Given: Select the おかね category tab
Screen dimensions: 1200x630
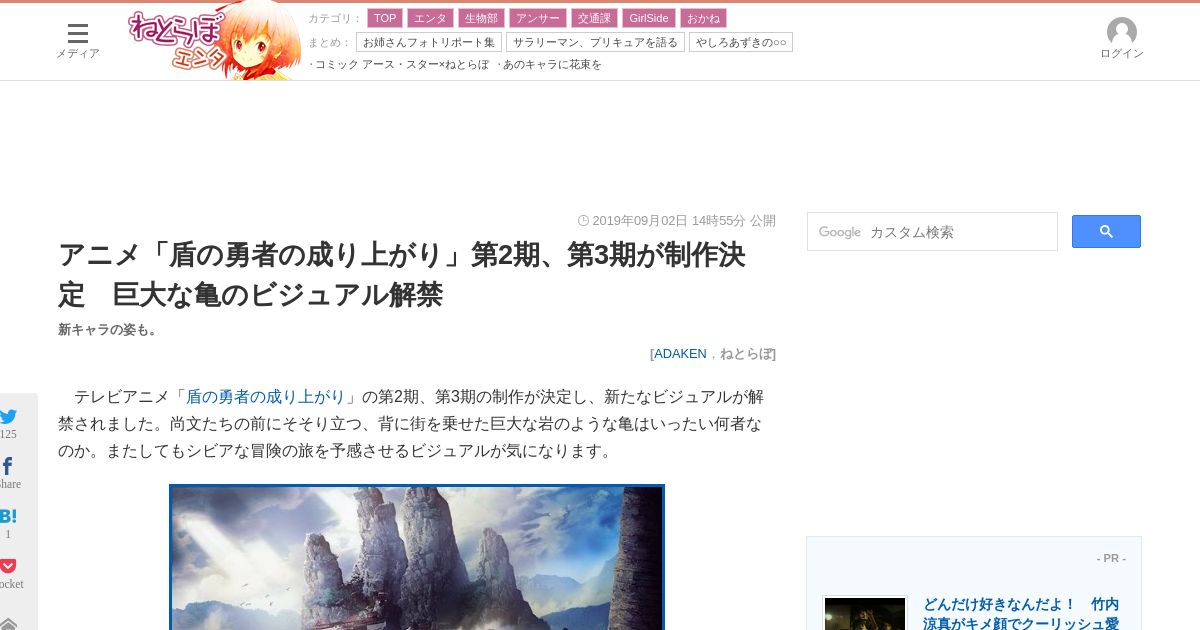Looking at the screenshot, I should tap(704, 18).
